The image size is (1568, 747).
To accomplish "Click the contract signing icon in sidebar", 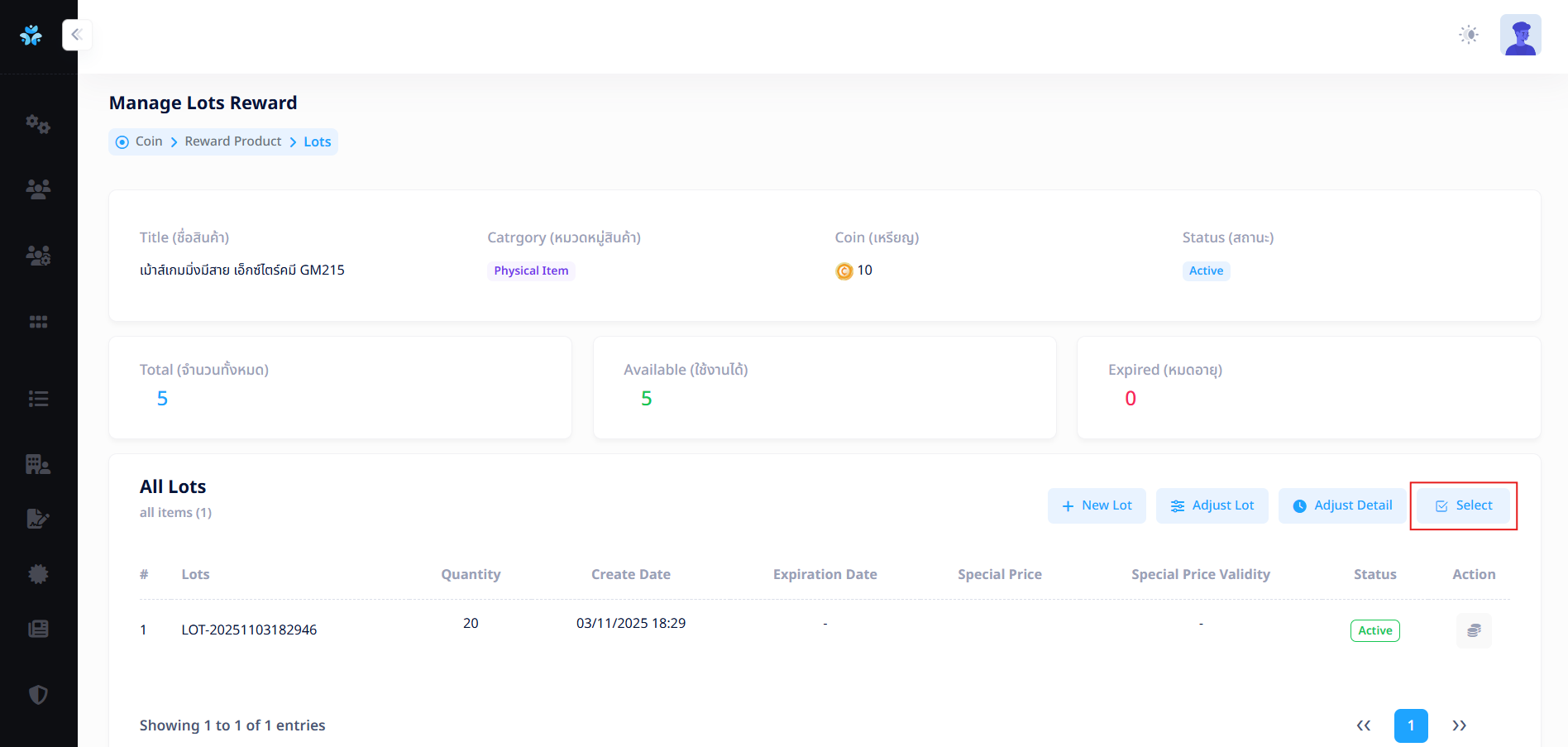I will pyautogui.click(x=38, y=519).
